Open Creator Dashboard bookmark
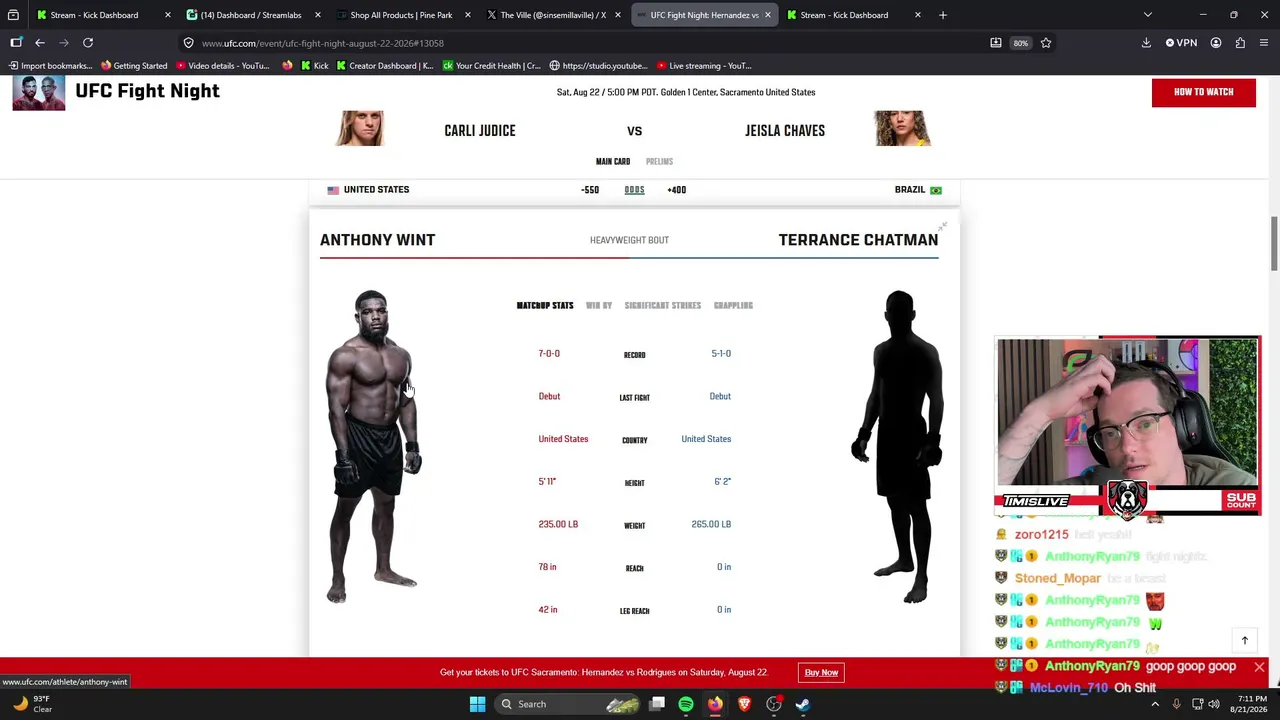Viewport: 1280px width, 720px height. point(385,66)
